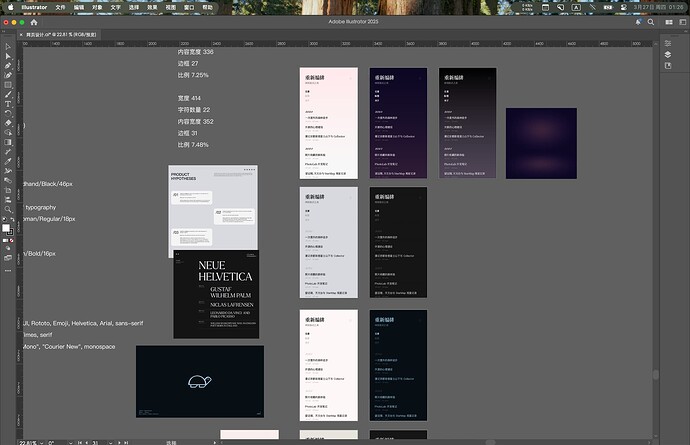The height and width of the screenshot is (445, 690).
Task: Select the turtle logo dark artboard
Action: 200,382
